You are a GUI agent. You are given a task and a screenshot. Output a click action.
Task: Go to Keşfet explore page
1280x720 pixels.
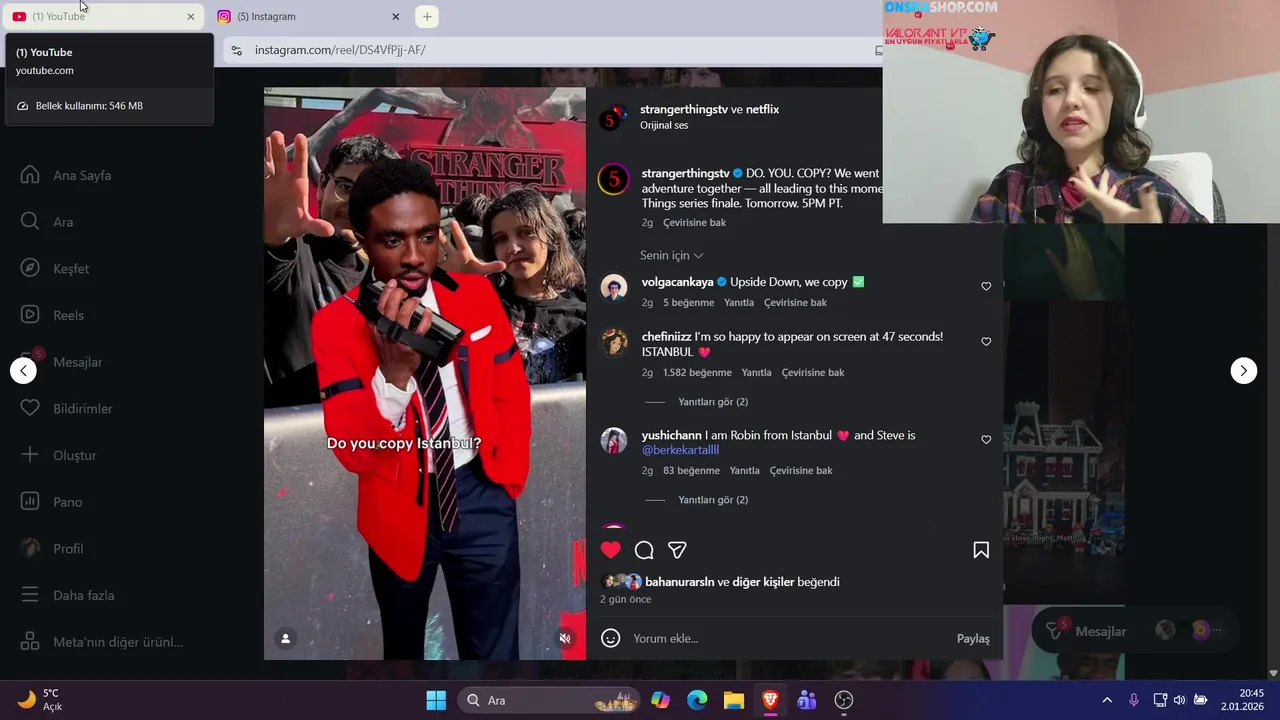pos(71,268)
